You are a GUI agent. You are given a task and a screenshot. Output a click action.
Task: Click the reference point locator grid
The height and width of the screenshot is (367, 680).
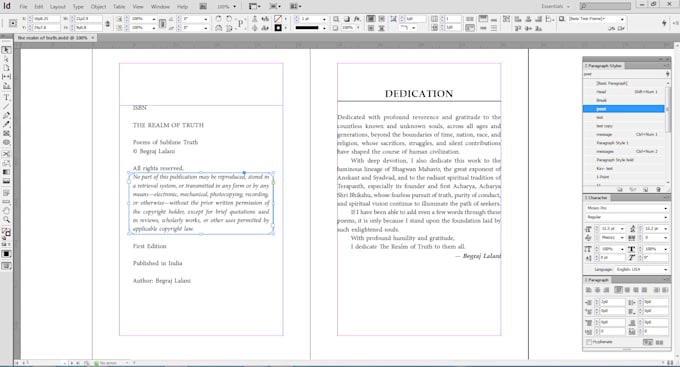click(13, 23)
